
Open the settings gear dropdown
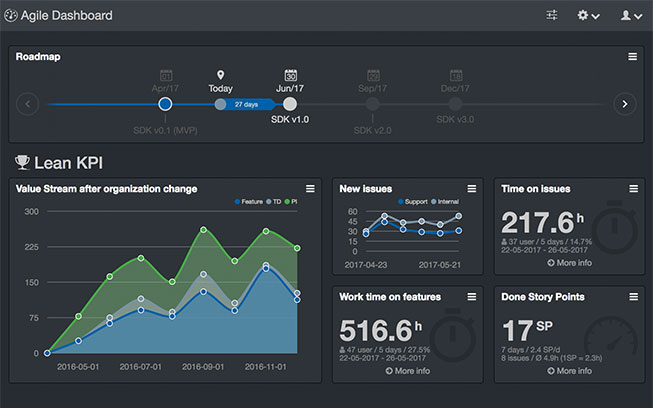pyautogui.click(x=588, y=15)
